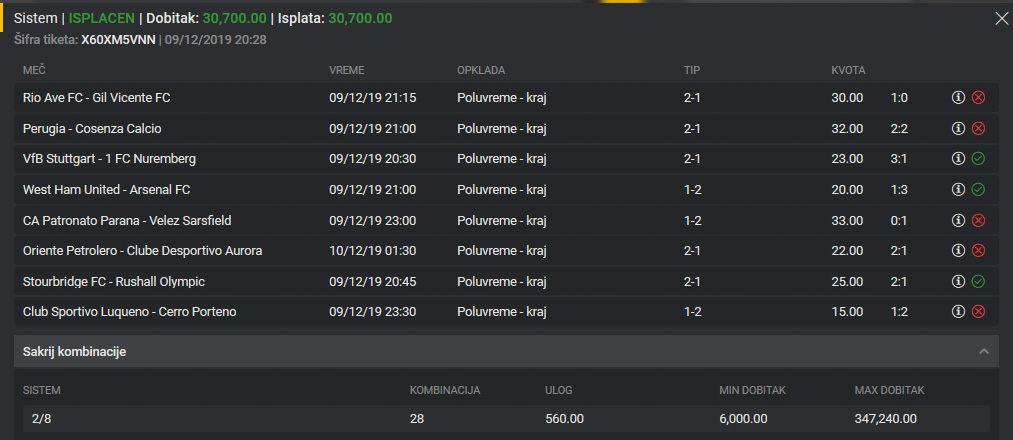Open info icon for West Ham United match

coord(958,189)
